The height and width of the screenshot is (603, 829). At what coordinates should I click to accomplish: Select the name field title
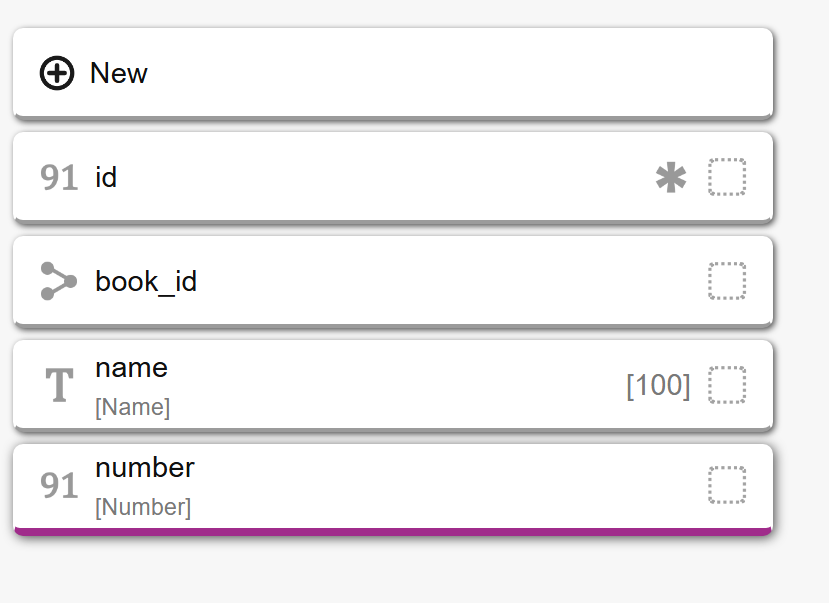point(131,367)
